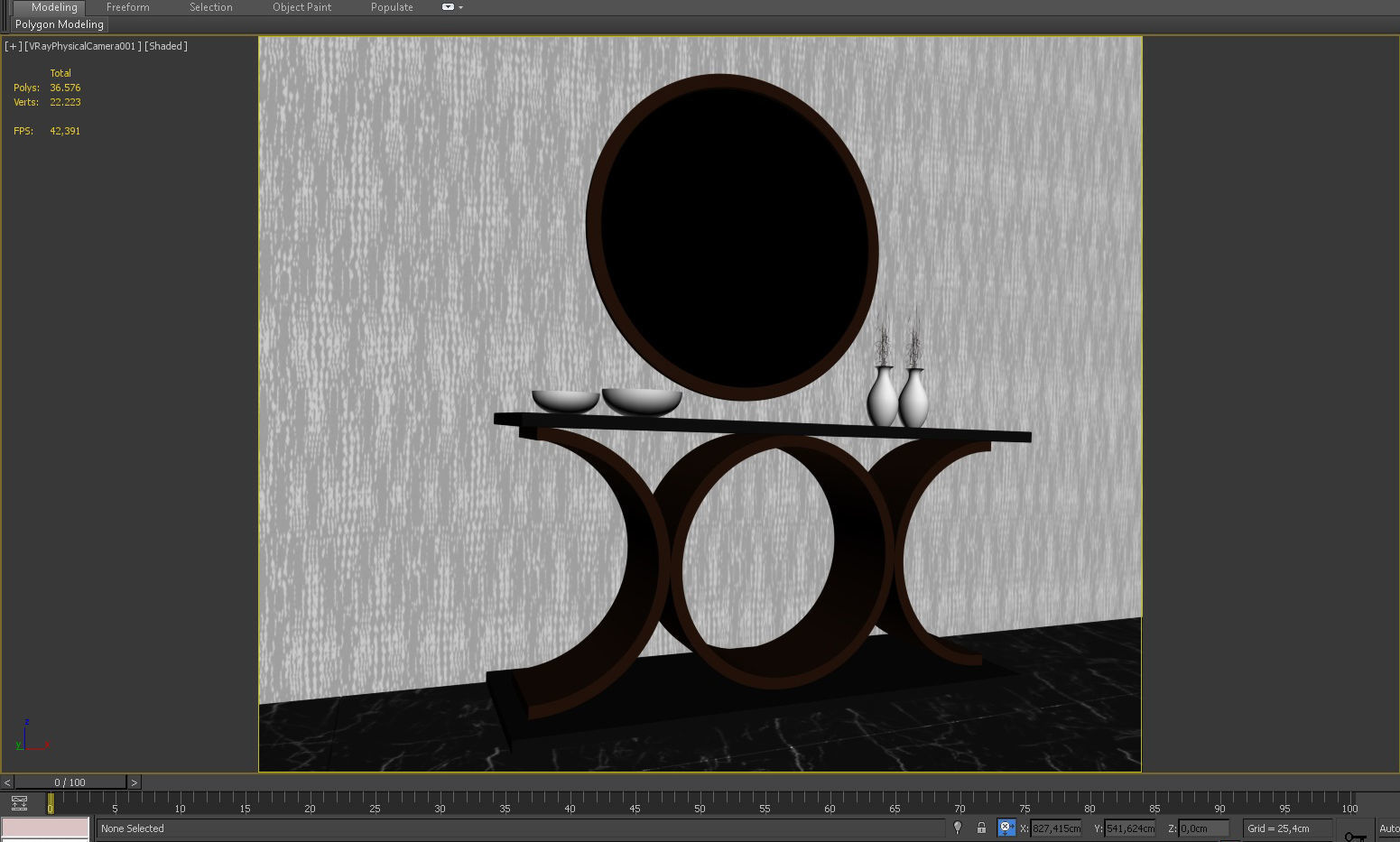The image size is (1400, 842).
Task: Click the 0 / 100 time slider handle
Action: click(70, 782)
